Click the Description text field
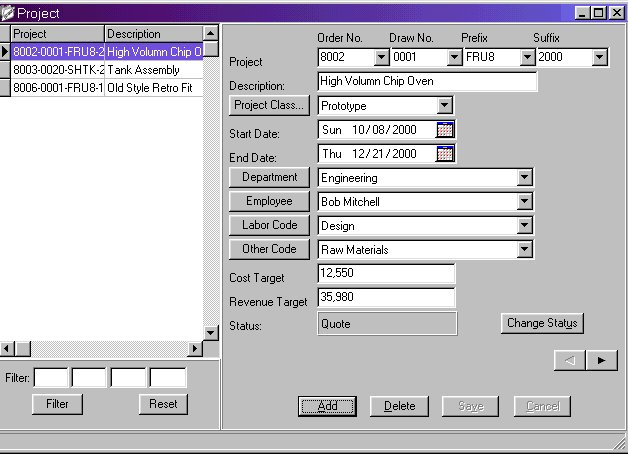Image resolution: width=628 pixels, height=454 pixels. (x=427, y=81)
